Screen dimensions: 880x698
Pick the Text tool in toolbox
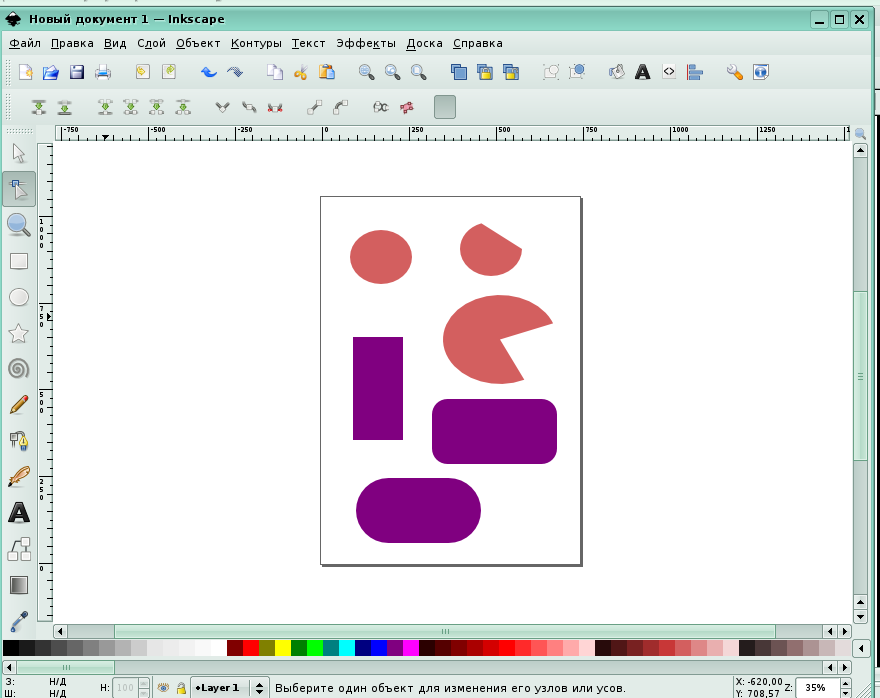[18, 513]
